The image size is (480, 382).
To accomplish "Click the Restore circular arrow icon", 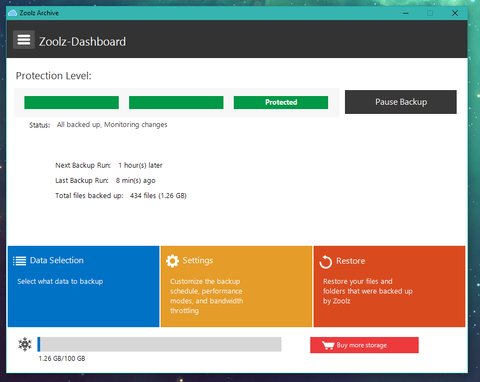I will (x=325, y=262).
